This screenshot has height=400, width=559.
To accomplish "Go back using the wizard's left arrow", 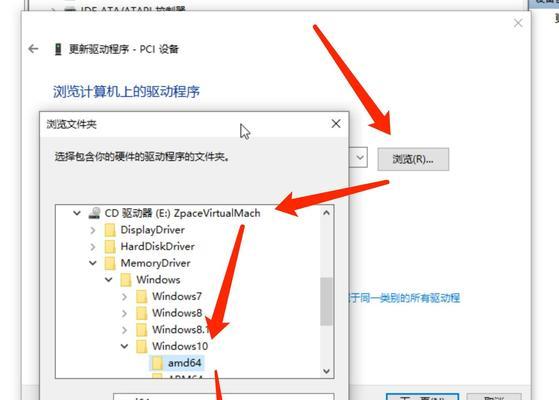I will point(33,49).
